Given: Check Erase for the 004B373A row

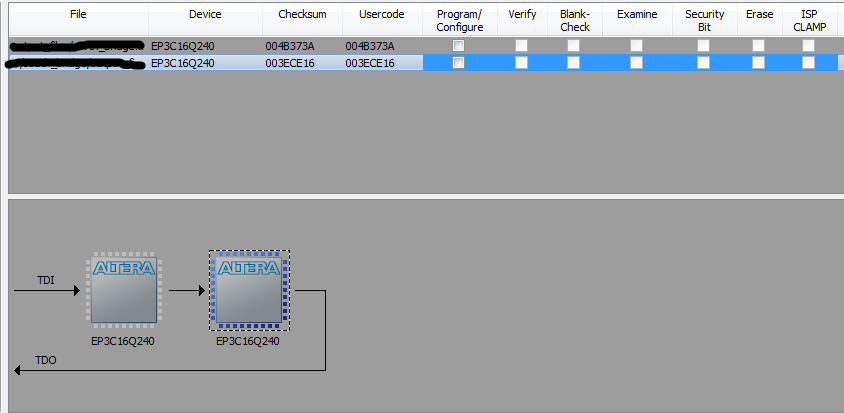Looking at the screenshot, I should coord(758,46).
